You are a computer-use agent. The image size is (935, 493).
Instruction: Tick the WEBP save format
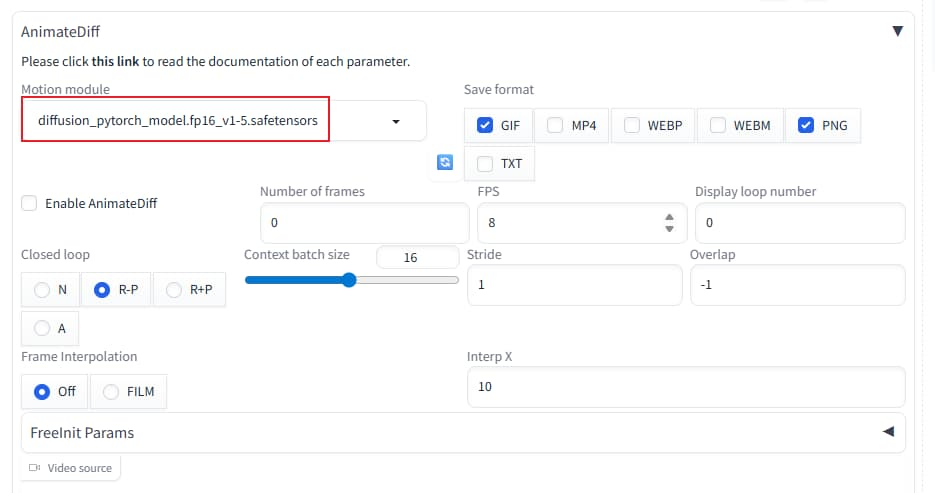pos(632,126)
